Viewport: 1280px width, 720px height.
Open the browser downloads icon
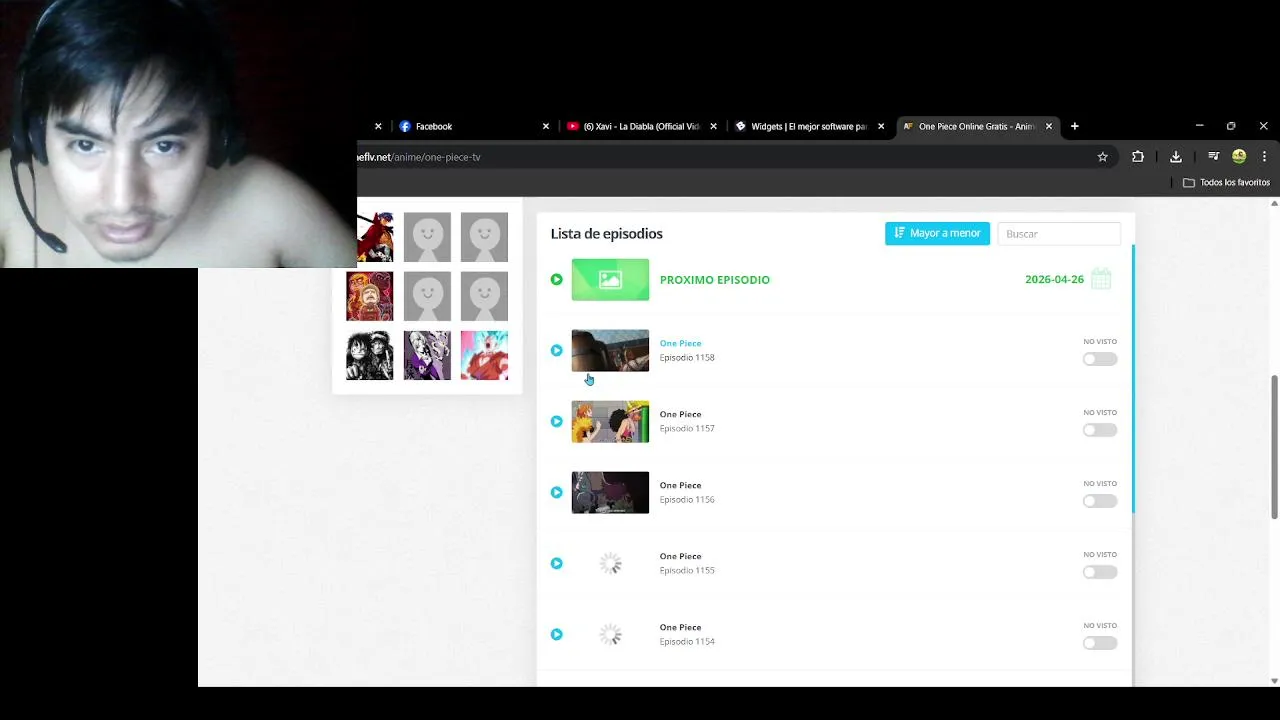click(x=1176, y=156)
